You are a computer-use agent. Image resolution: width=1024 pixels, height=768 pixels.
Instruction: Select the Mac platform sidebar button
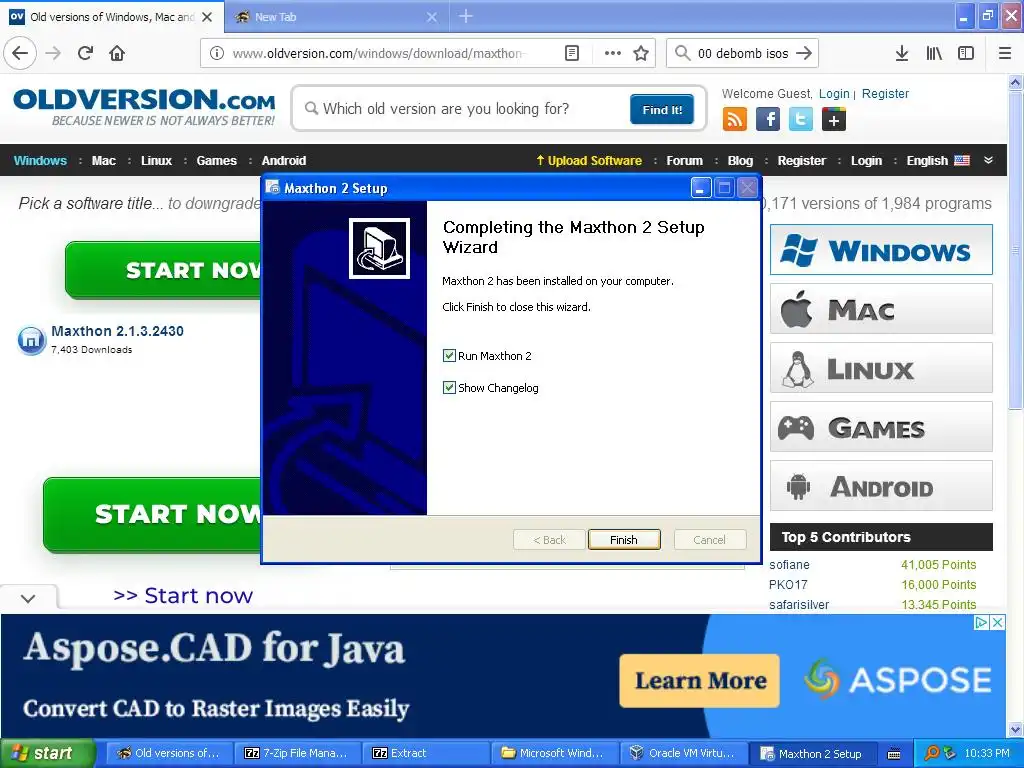(881, 309)
